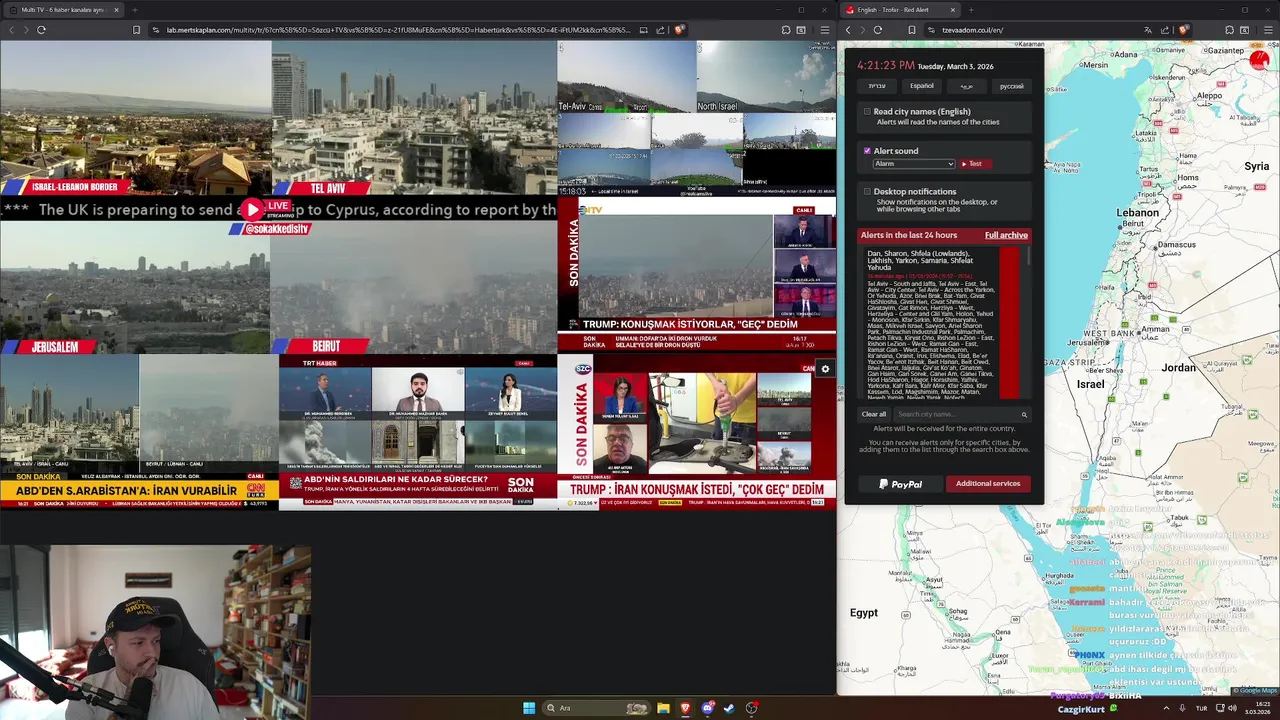Uncheck the Alert sound checkbox
This screenshot has height=720, width=1280.
[x=867, y=151]
